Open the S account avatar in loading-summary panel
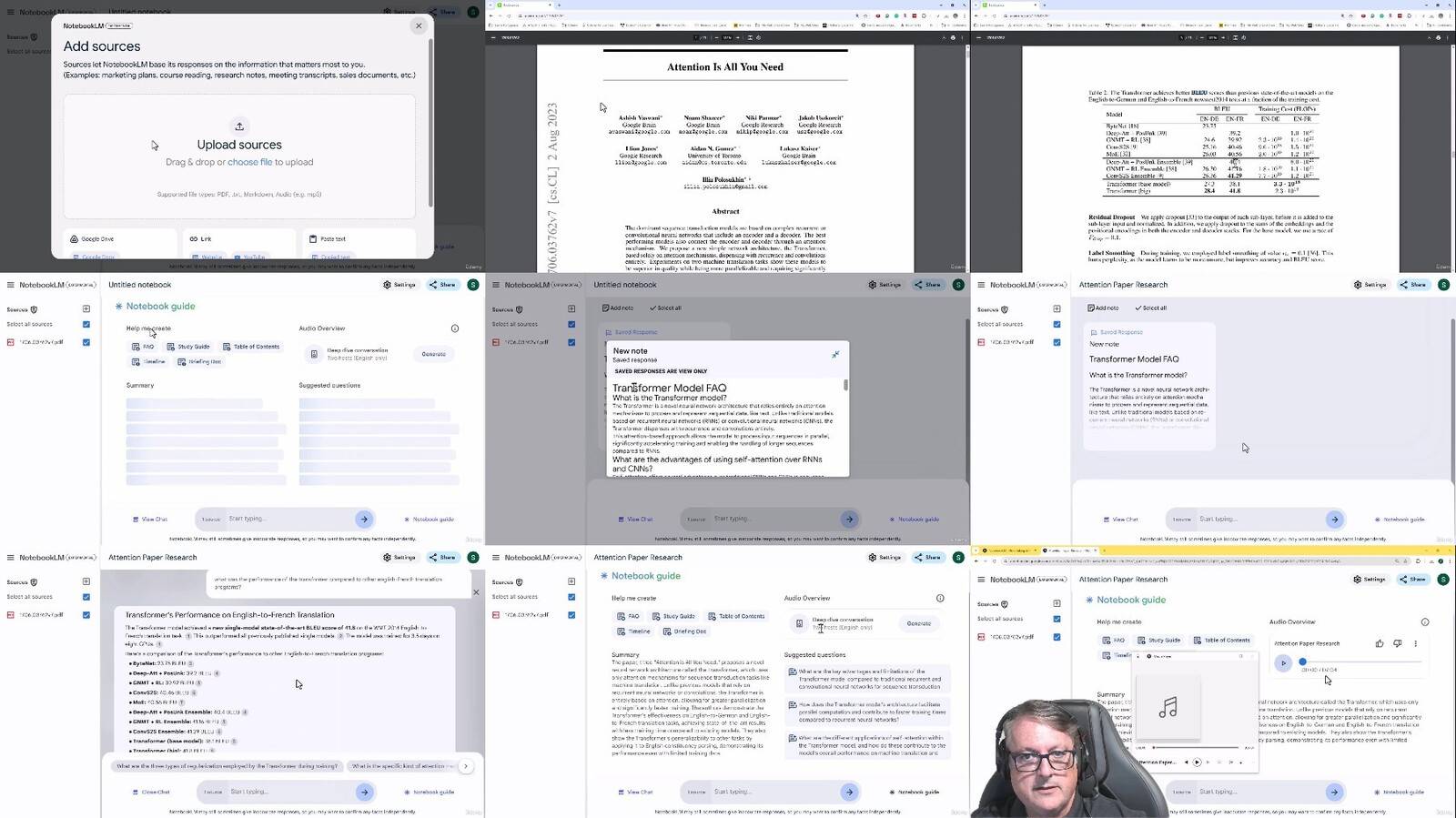Image resolution: width=1456 pixels, height=818 pixels. [x=473, y=285]
